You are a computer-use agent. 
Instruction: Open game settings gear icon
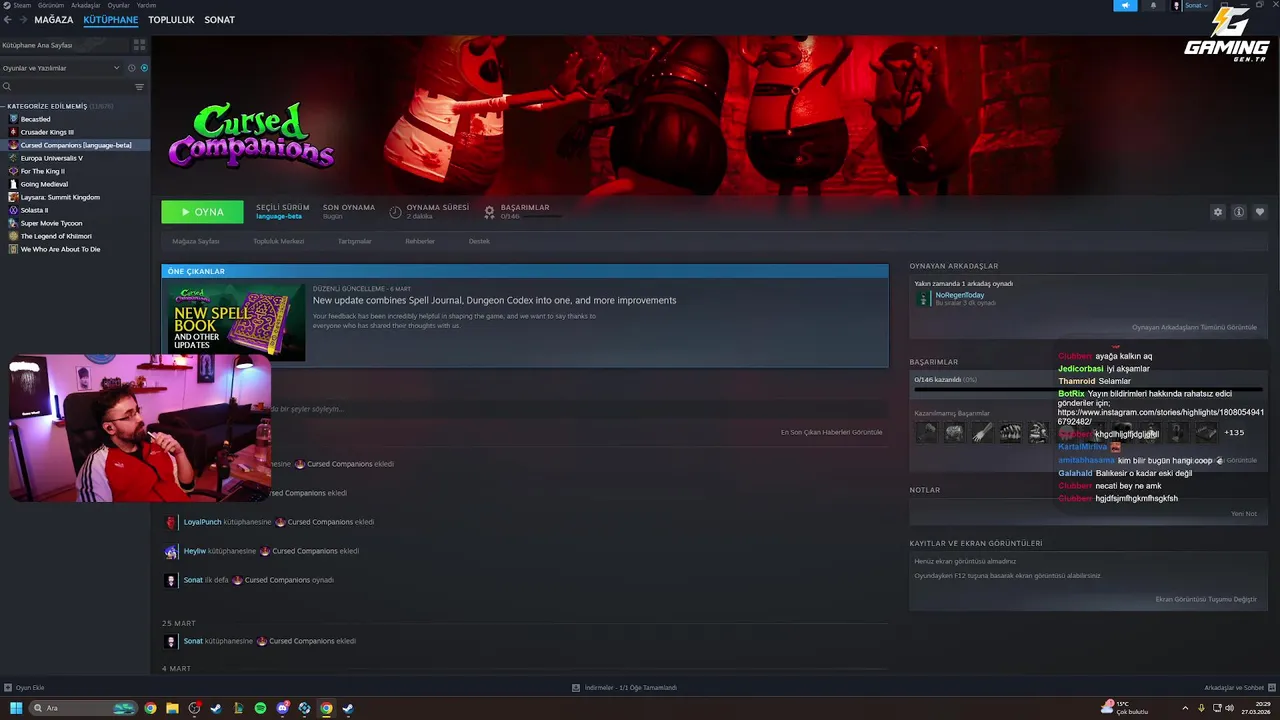1217,212
